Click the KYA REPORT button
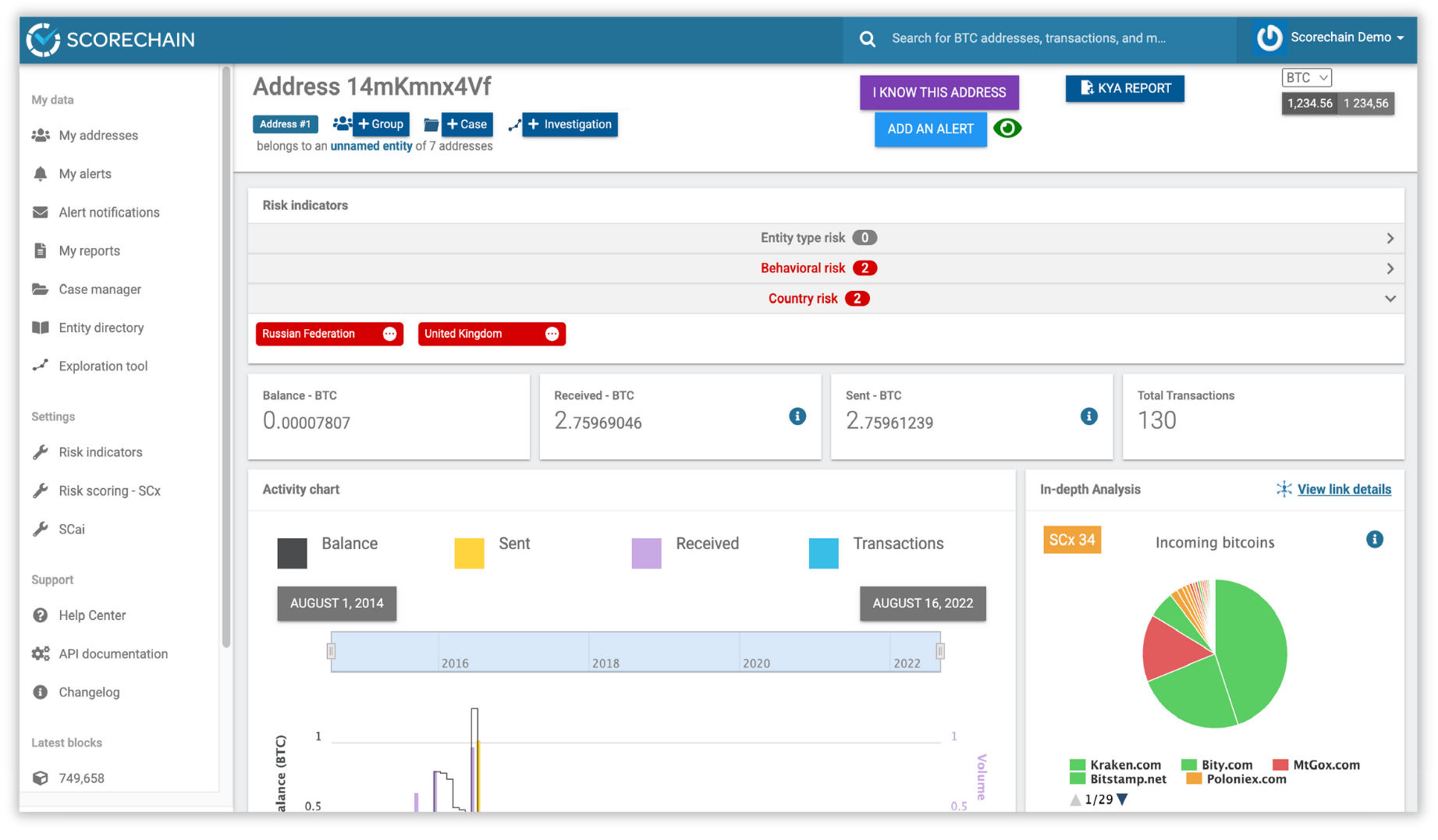Screen dimensions: 1438x840 coord(1124,88)
